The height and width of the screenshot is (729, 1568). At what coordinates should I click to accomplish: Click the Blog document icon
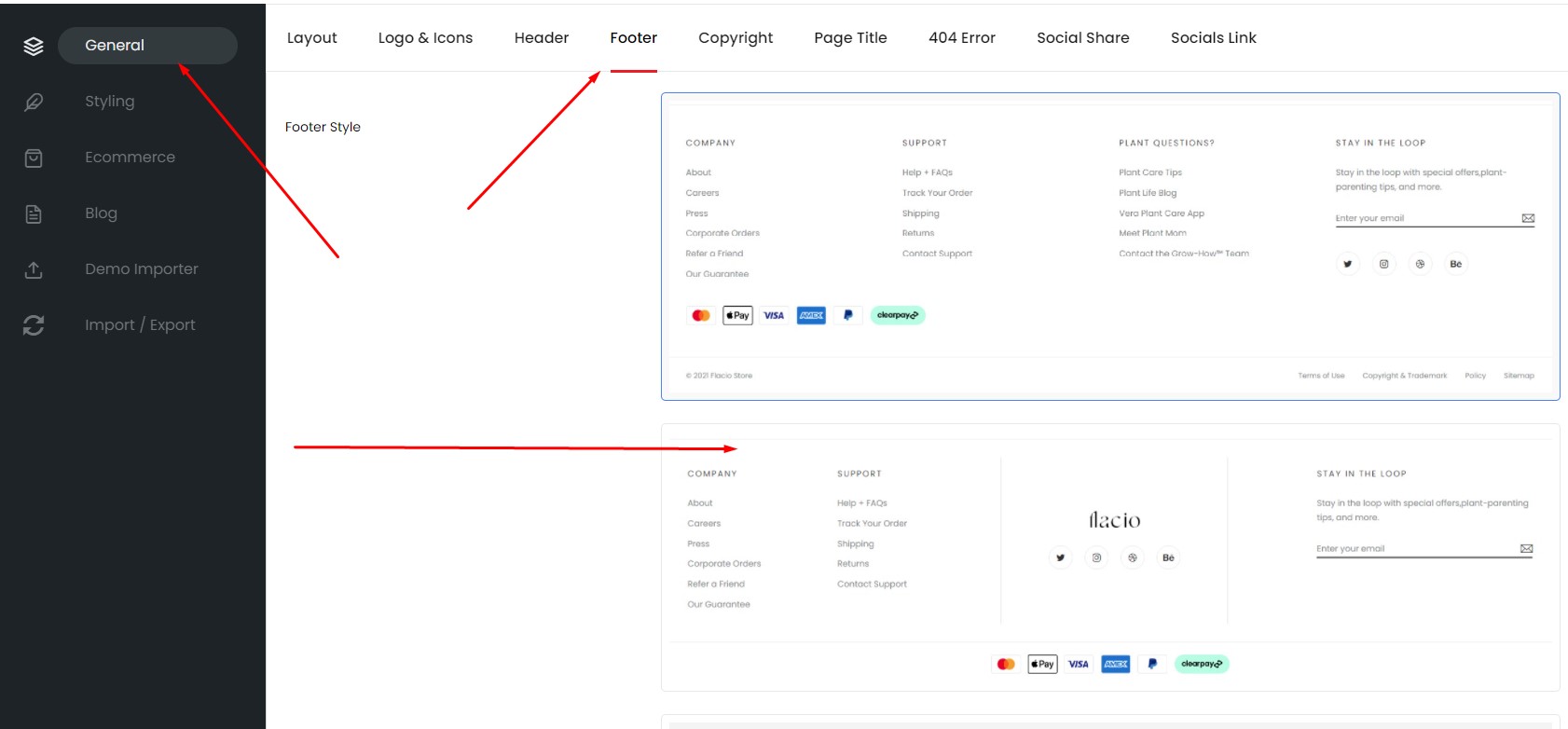click(34, 213)
